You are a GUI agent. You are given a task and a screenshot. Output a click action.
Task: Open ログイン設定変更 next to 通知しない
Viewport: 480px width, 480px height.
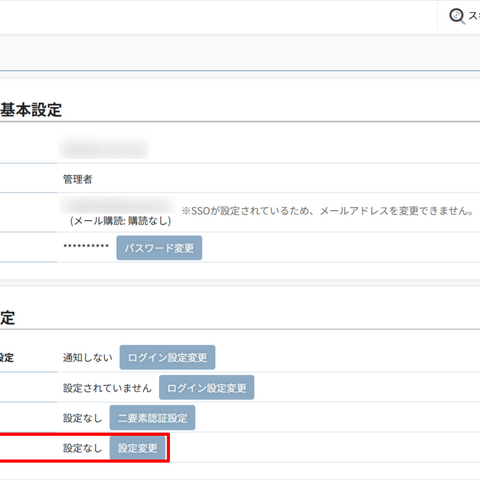(167, 357)
